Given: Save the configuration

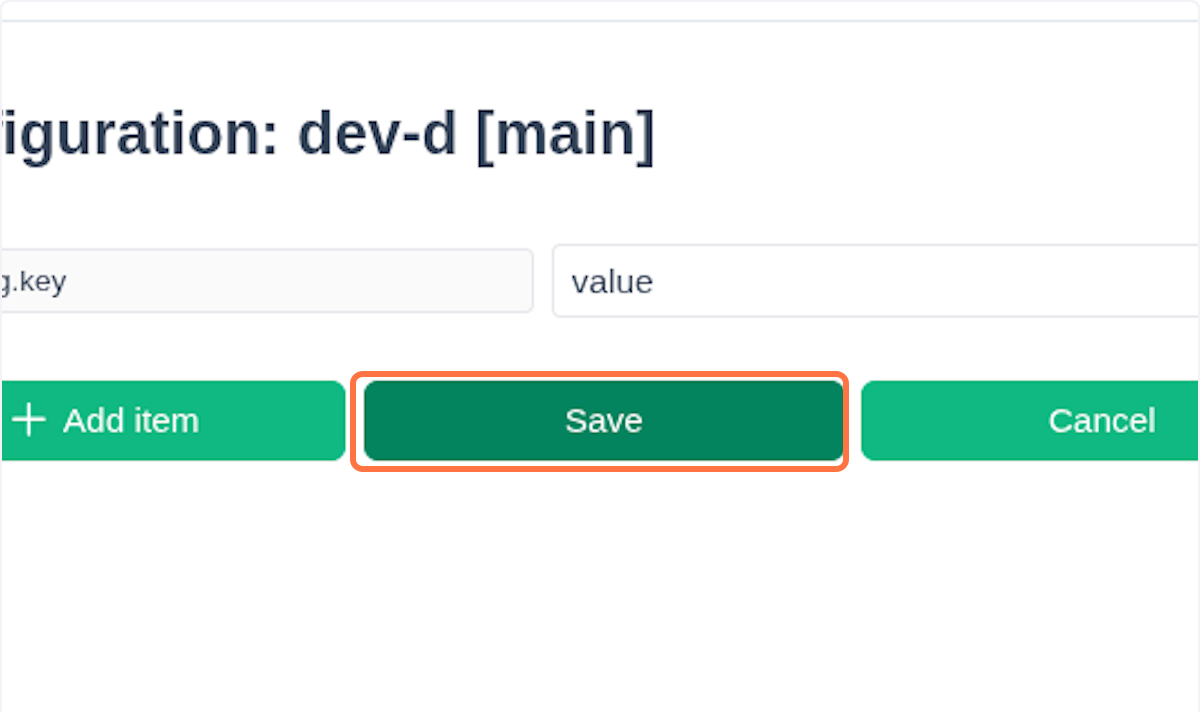Looking at the screenshot, I should (x=603, y=421).
